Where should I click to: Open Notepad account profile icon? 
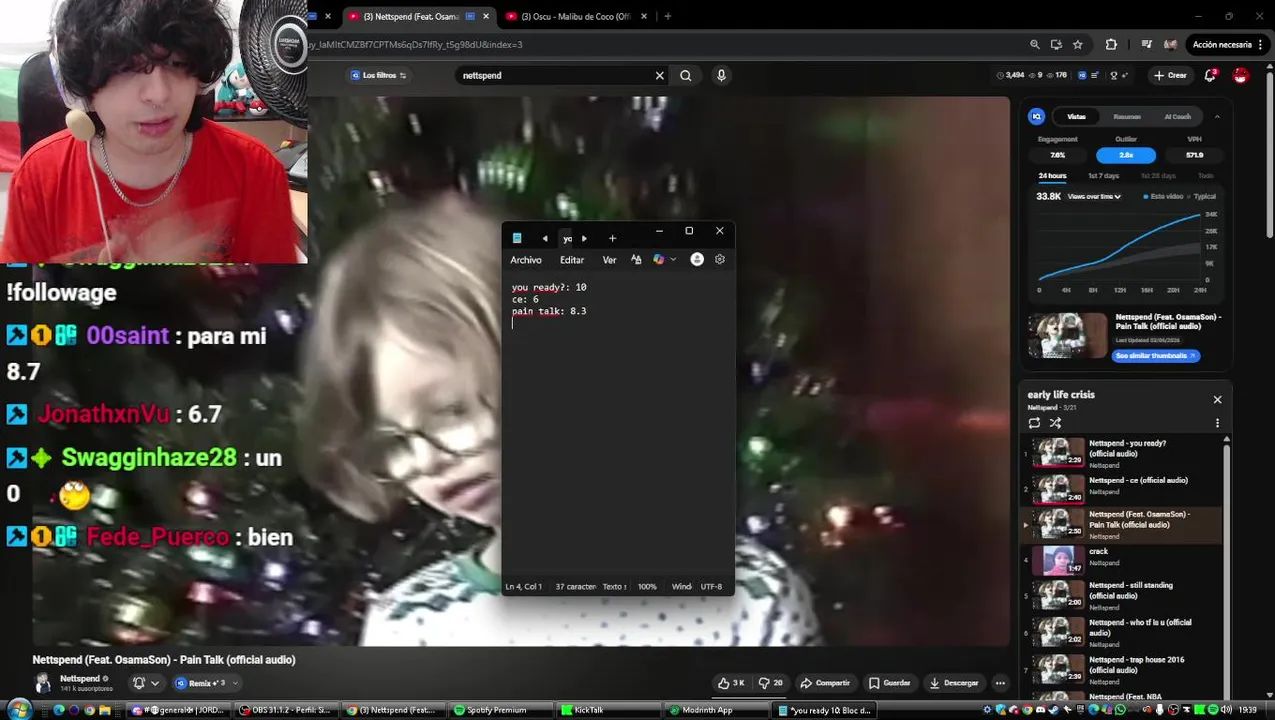click(x=697, y=259)
